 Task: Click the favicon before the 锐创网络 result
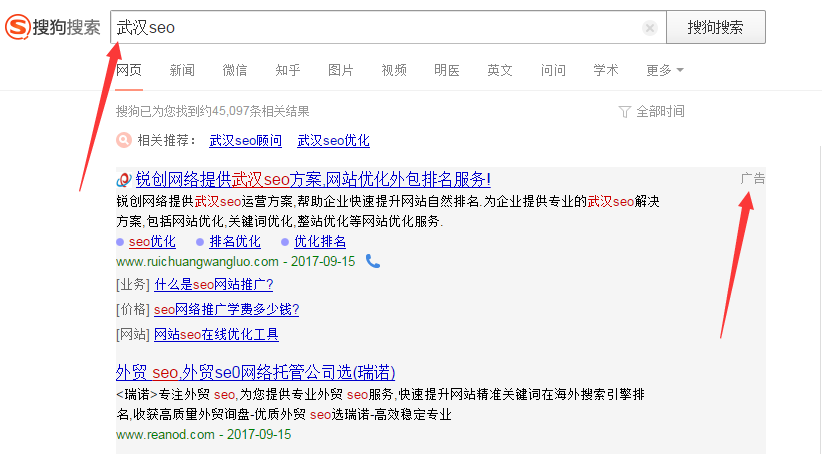124,180
